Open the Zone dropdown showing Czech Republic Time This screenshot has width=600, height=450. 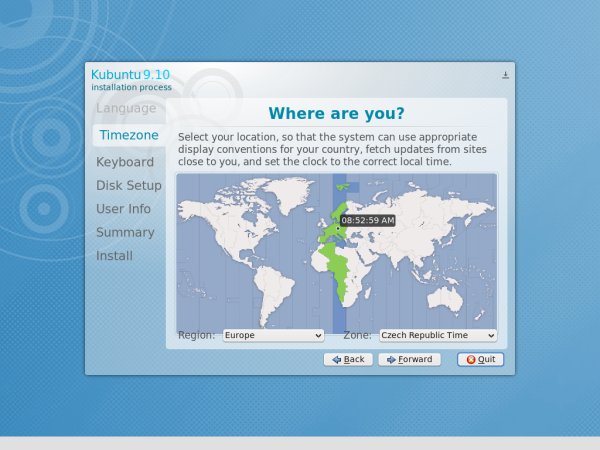click(438, 335)
